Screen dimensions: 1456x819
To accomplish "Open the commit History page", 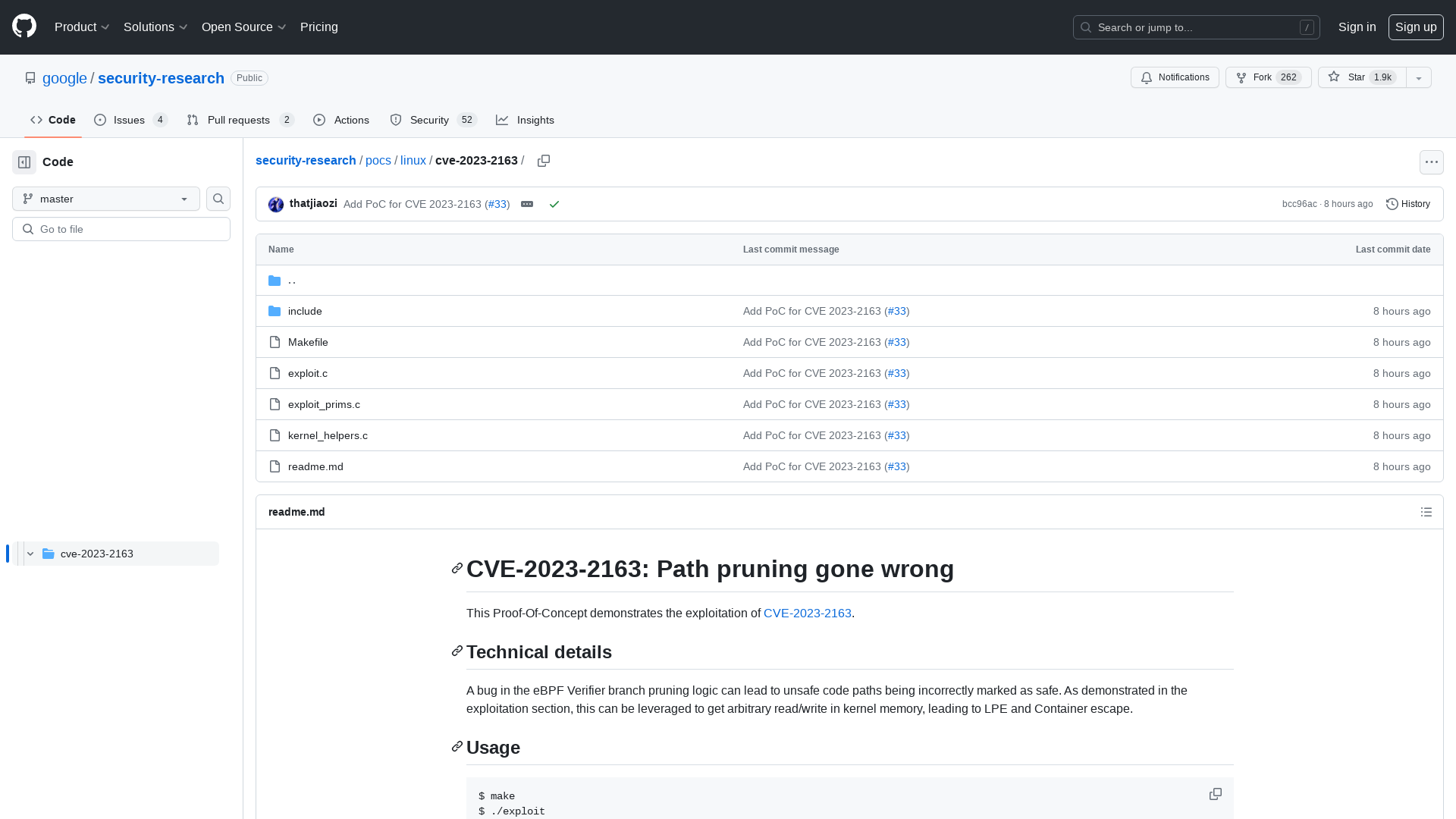I will pos(1408,204).
